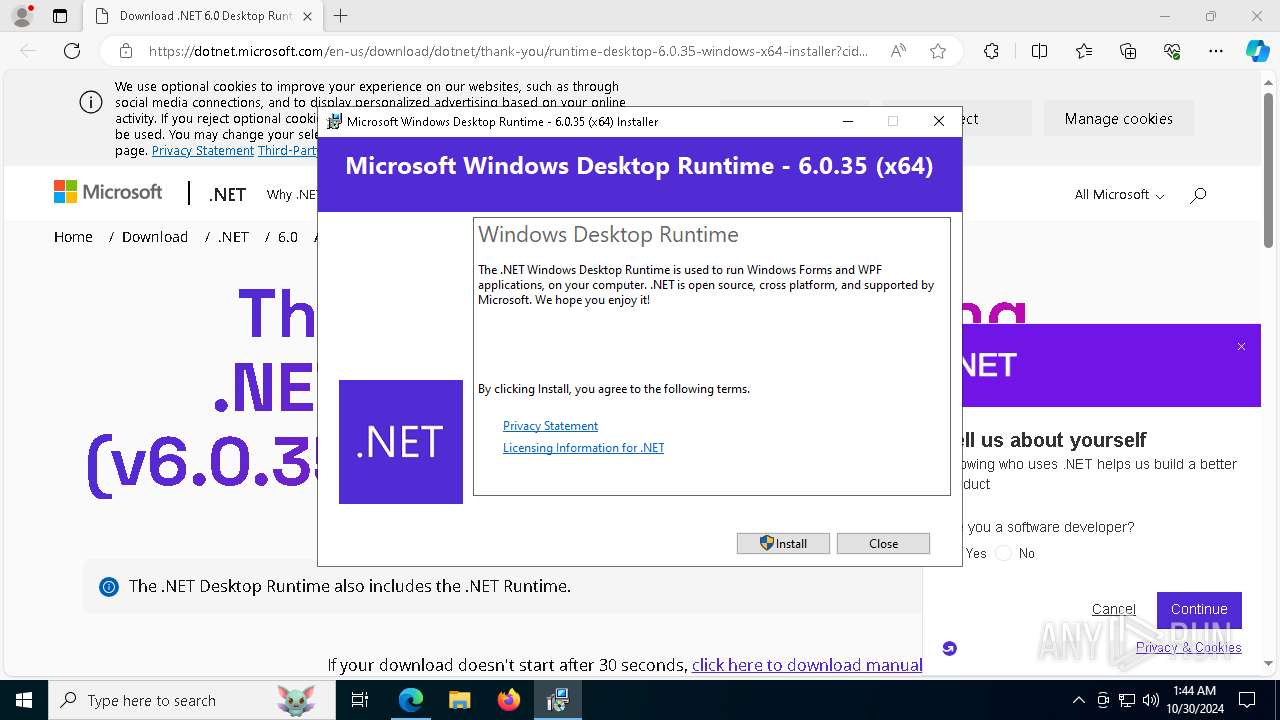Open the tab actions menu icon
Screen dimensions: 1280x720
click(60, 16)
